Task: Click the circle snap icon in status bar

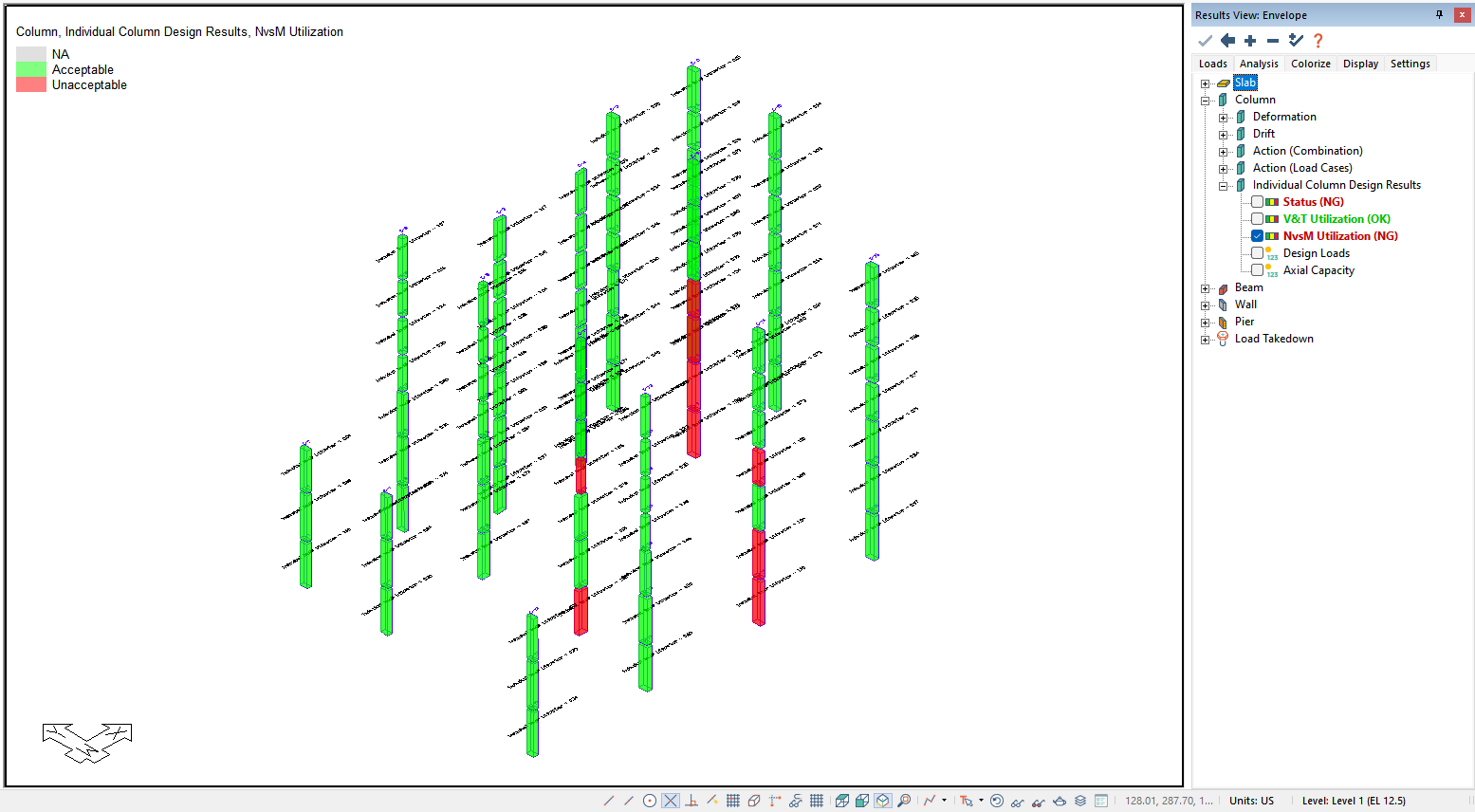Action: [650, 801]
